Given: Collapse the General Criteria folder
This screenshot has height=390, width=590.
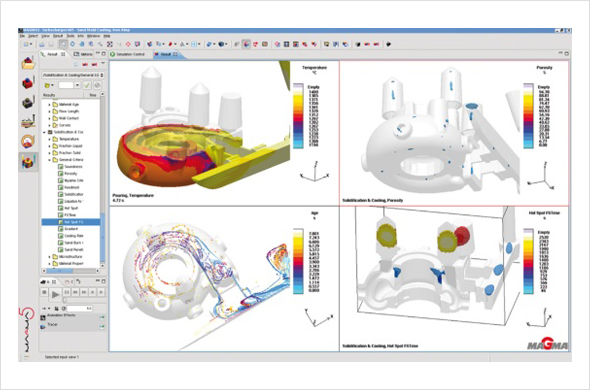Looking at the screenshot, I should (x=49, y=160).
